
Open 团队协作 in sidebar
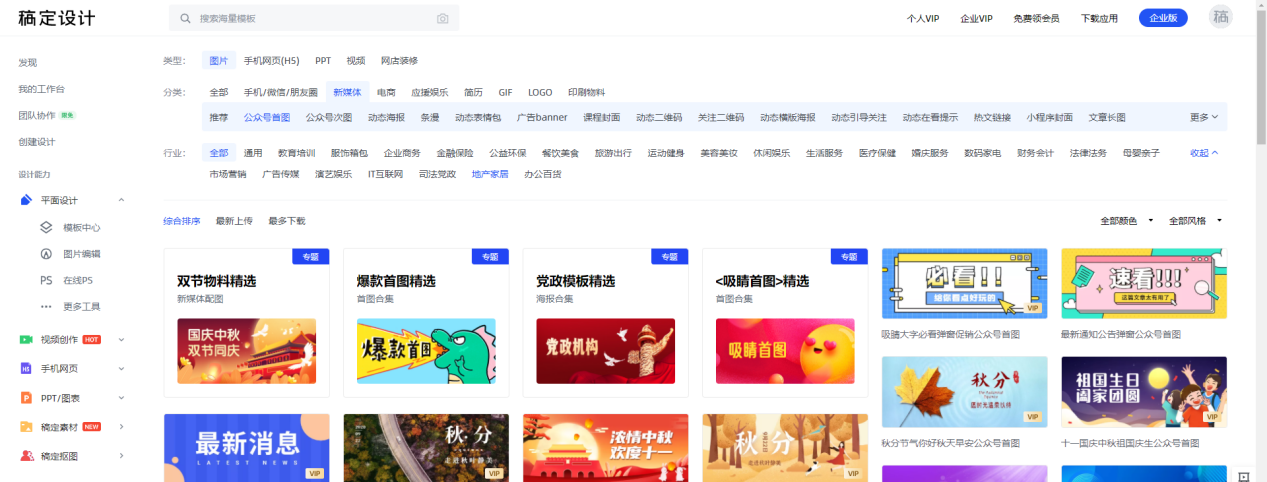[x=37, y=115]
